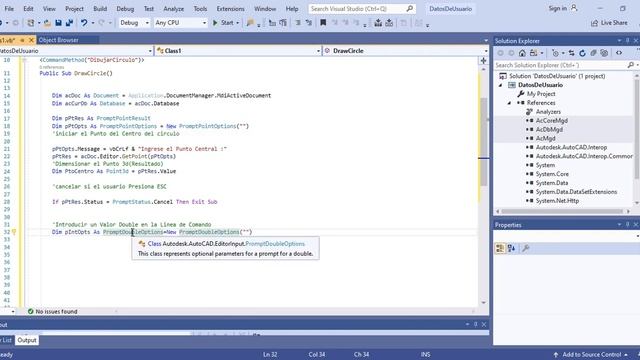The image size is (640, 360).
Task: Uncomment selected lines icon
Action: pos(309,23)
